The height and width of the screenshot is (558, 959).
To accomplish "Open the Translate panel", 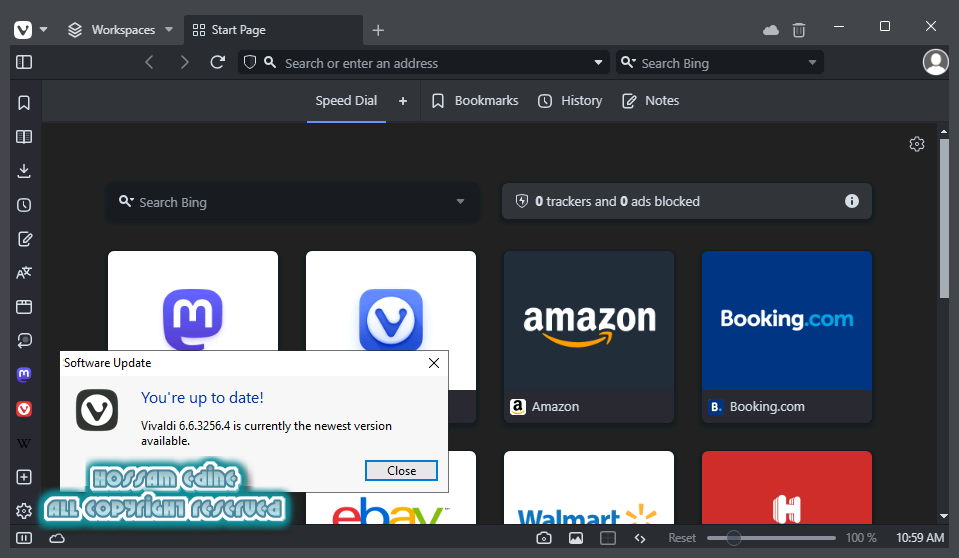I will [24, 273].
